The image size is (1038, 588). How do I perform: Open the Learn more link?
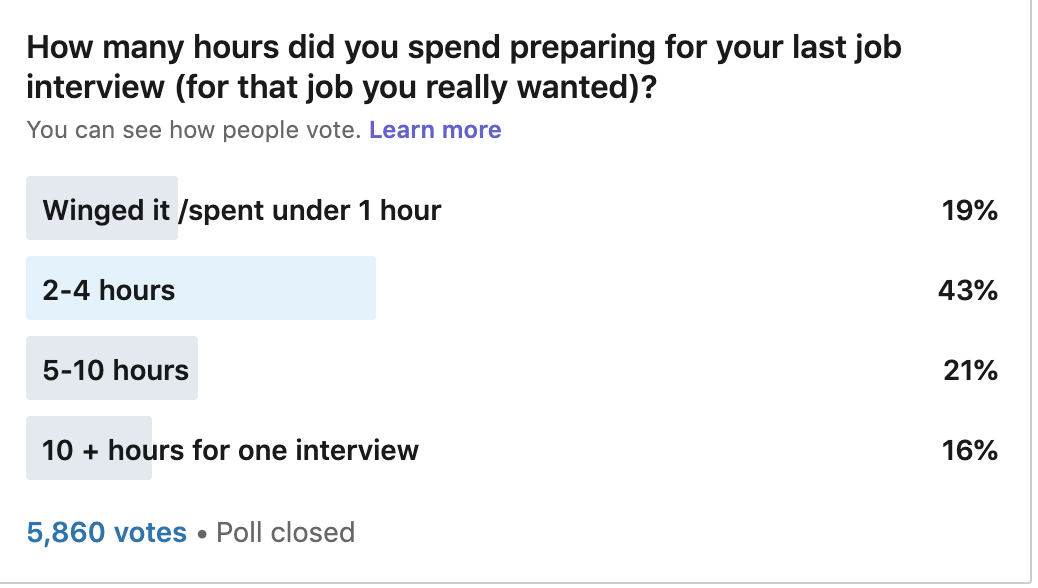click(x=435, y=130)
